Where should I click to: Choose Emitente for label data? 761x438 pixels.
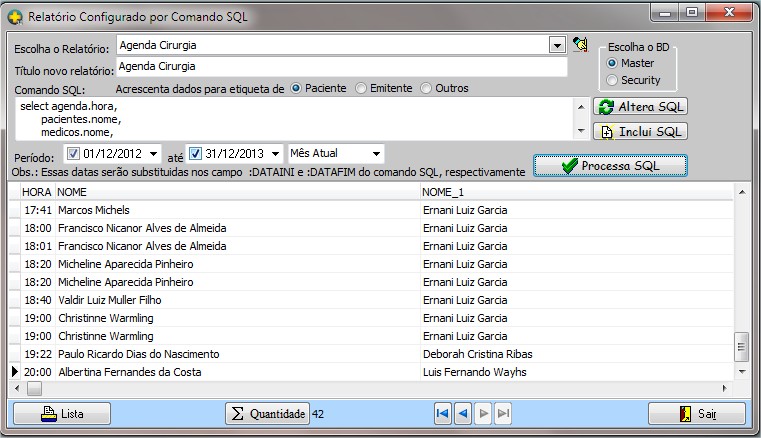point(362,88)
